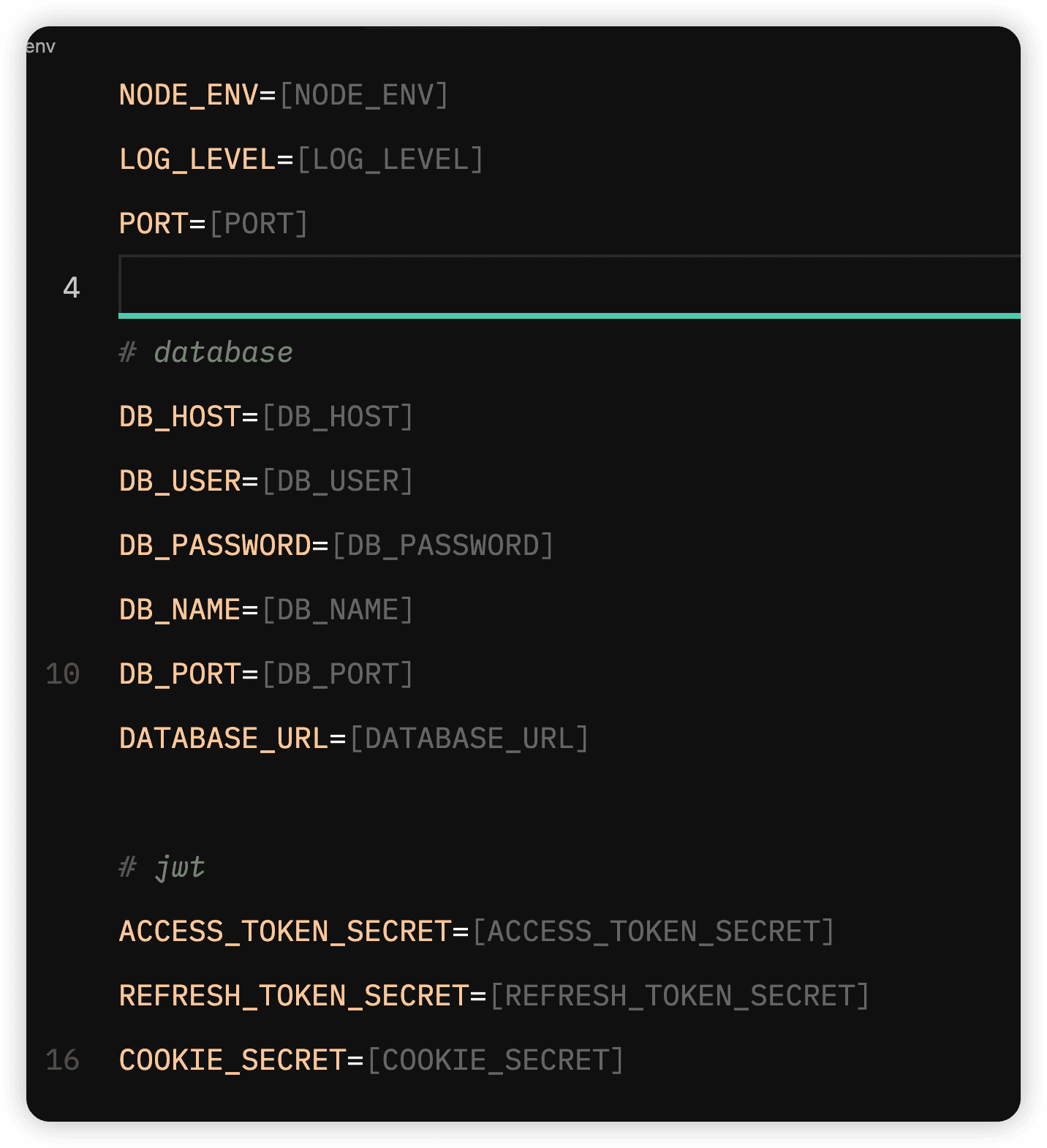The width and height of the screenshot is (1047, 1148).
Task: Click the '# database' comment
Action: coord(206,352)
